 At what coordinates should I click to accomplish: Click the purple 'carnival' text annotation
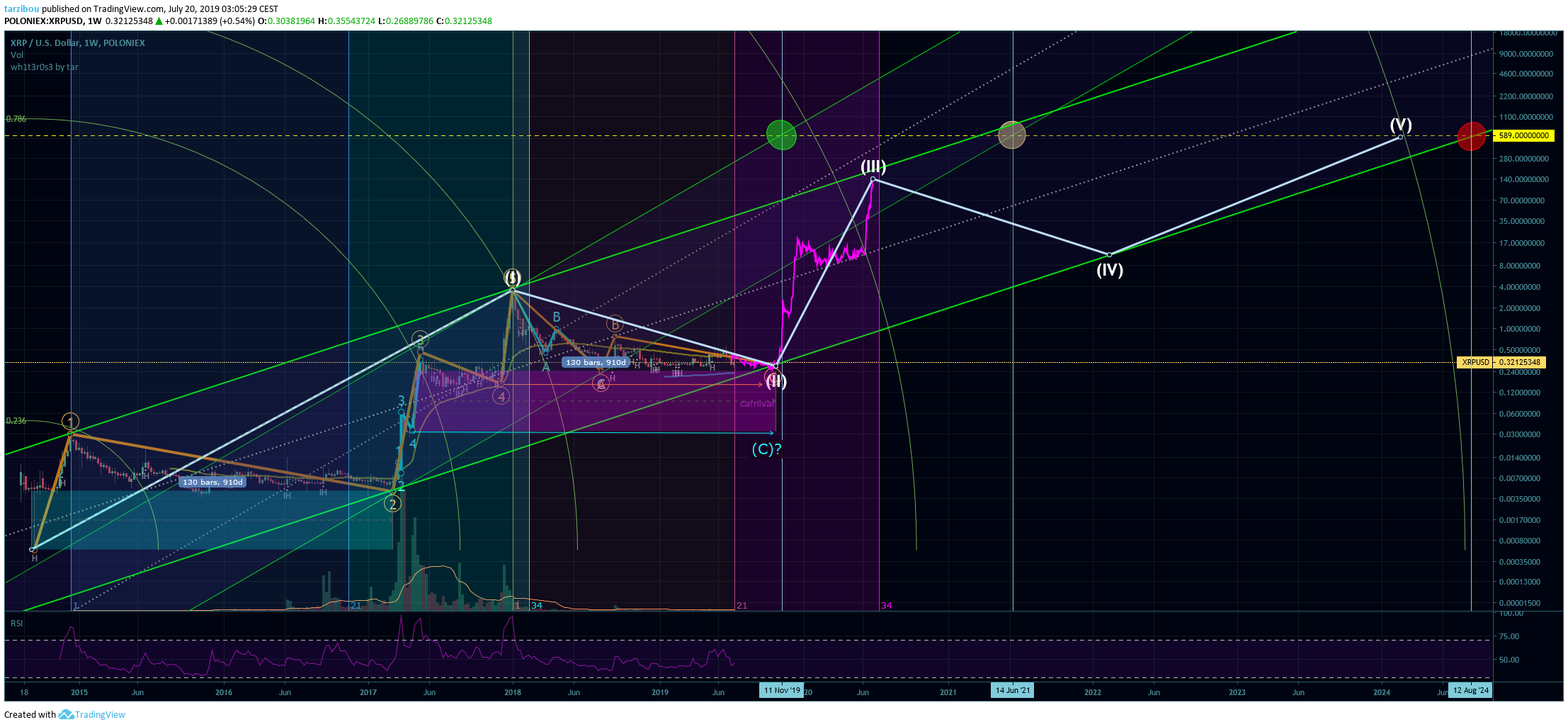click(x=756, y=404)
